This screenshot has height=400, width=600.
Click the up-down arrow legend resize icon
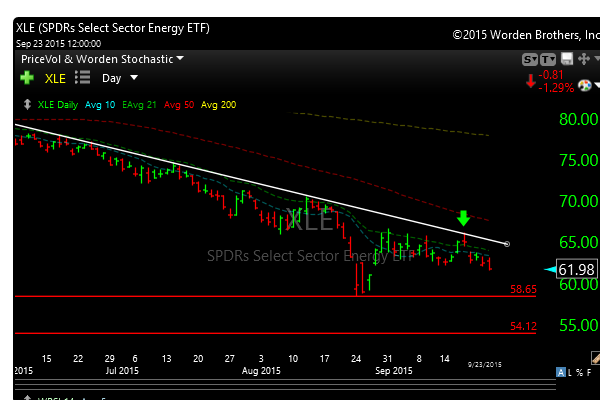27,104
